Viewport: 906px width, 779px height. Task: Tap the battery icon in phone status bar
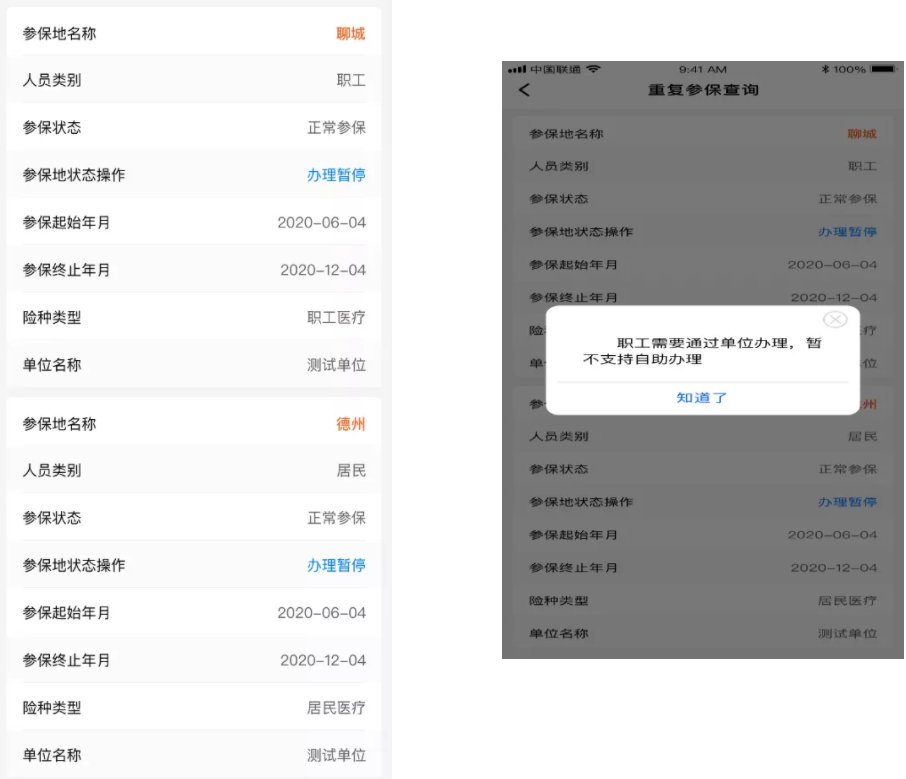[x=884, y=69]
